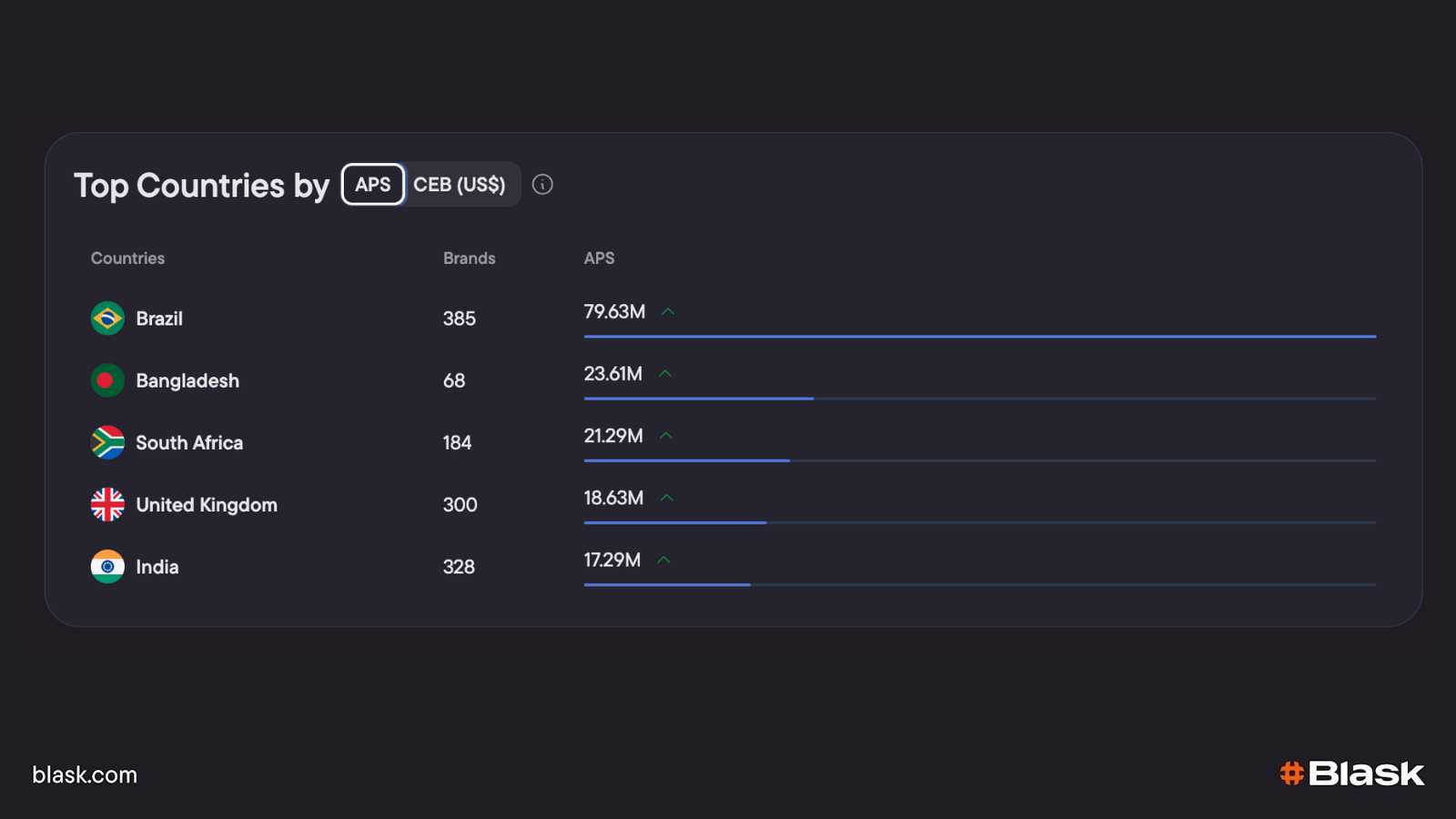Click the Brazil flag icon
This screenshot has width=1456, height=819.
coord(107,318)
